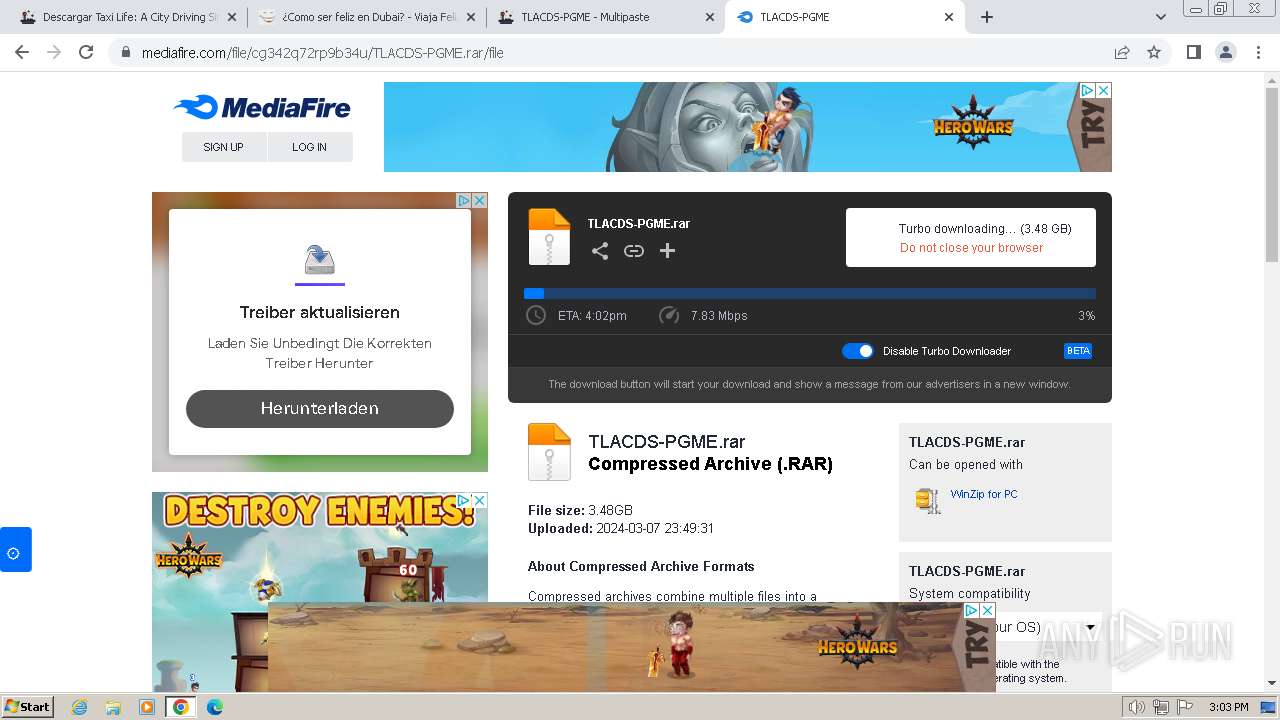Click the share icon under TLACDS-PGME.rar
The height and width of the screenshot is (720, 1280).
(x=600, y=251)
